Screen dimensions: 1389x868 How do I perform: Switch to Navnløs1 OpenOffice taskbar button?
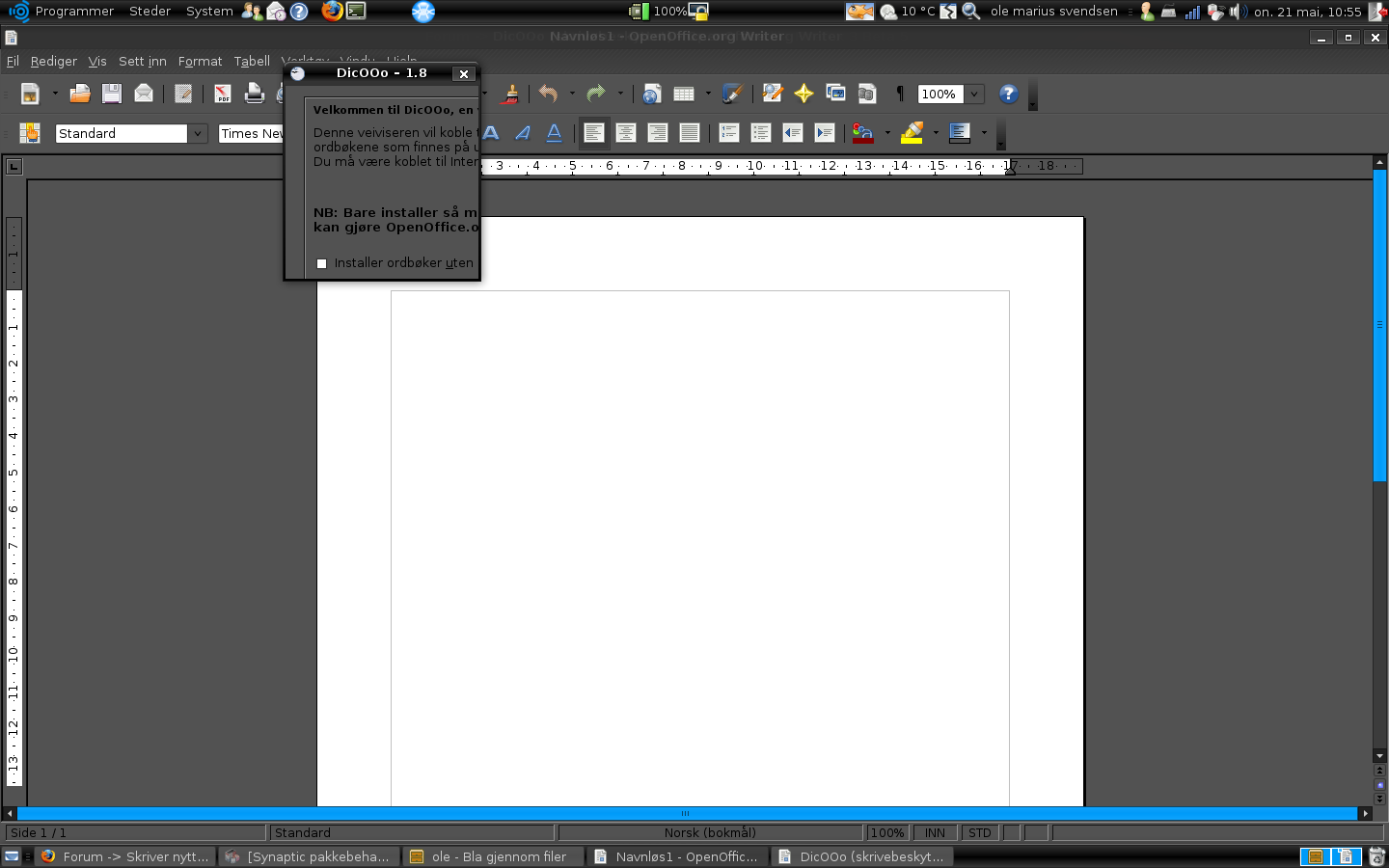(x=677, y=856)
